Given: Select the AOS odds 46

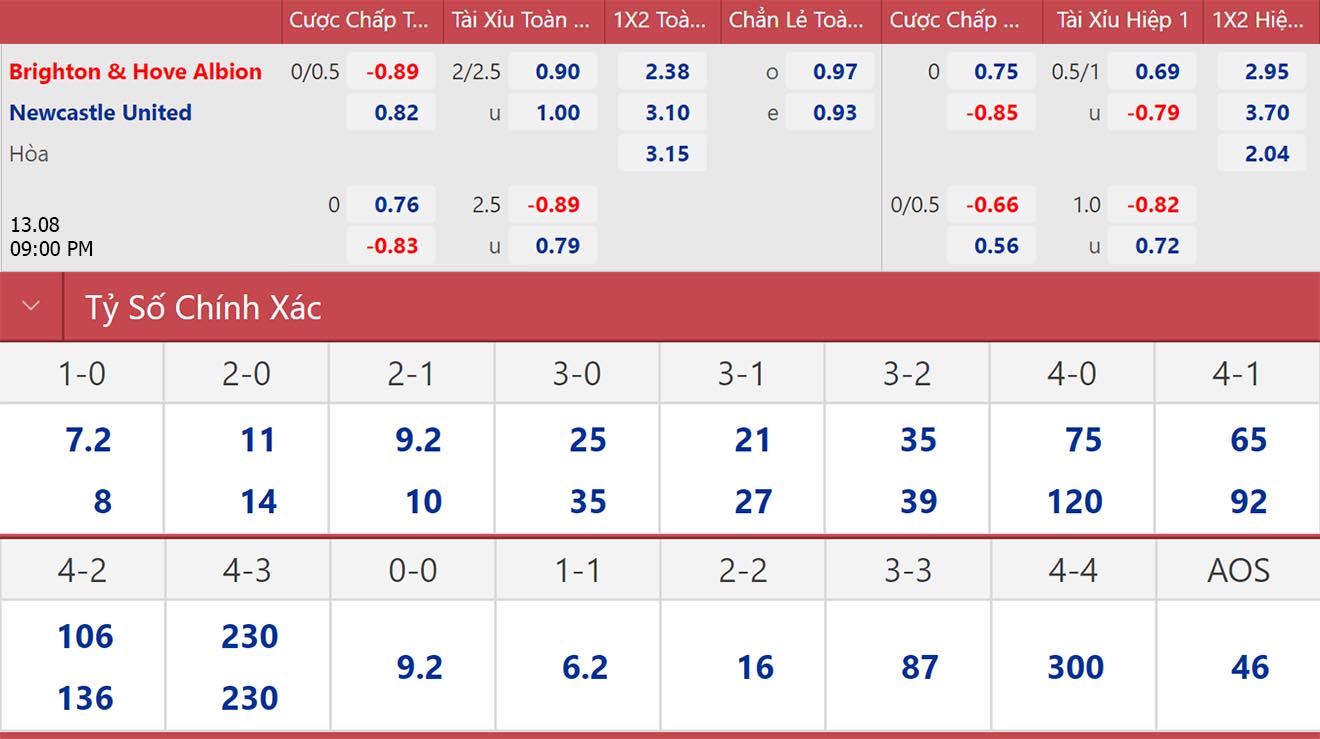Looking at the screenshot, I should (x=1250, y=667).
